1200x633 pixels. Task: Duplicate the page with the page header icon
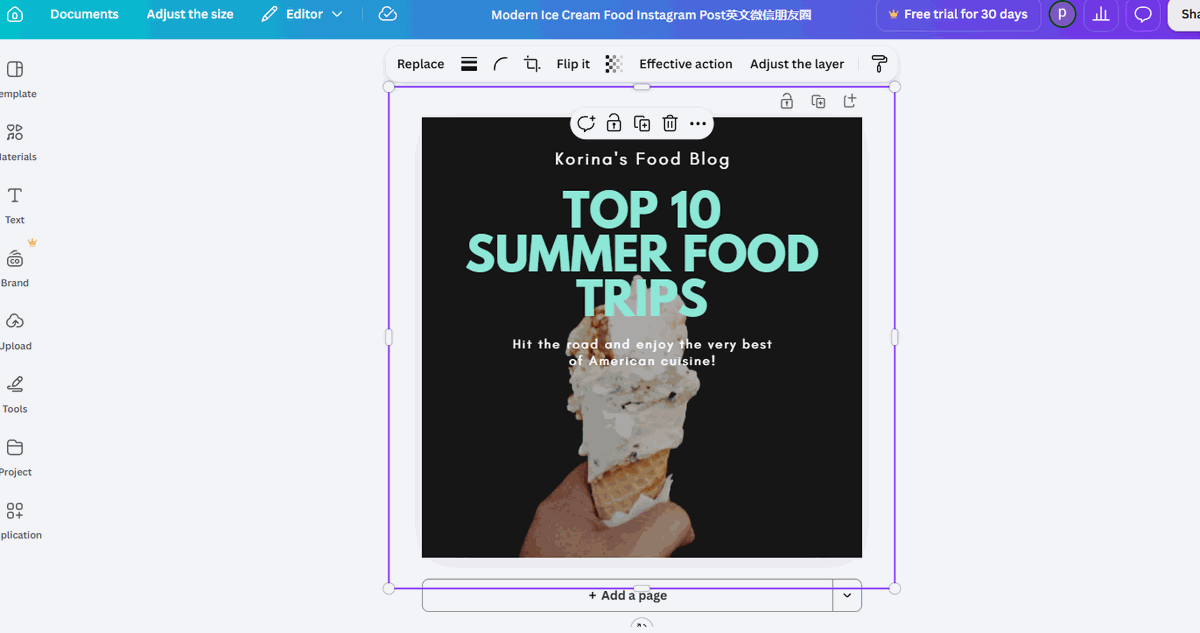click(818, 101)
